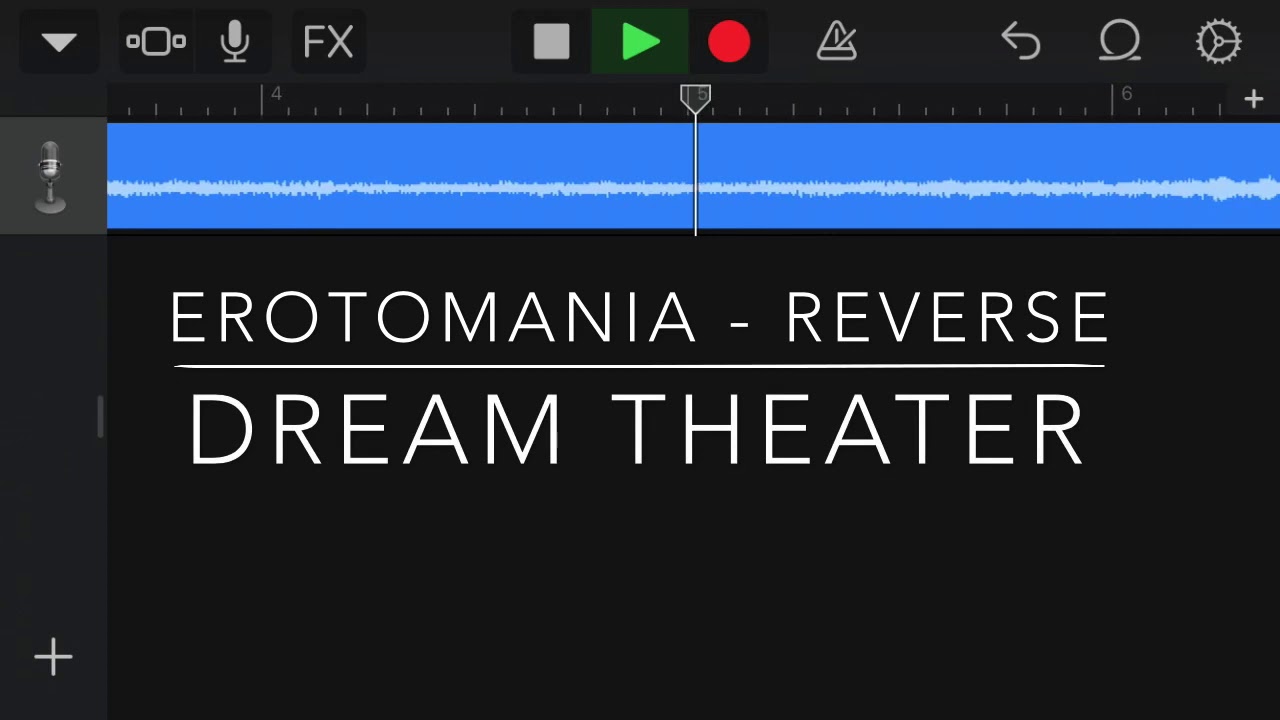Undo the last action
This screenshot has height=720, width=1280.
pyautogui.click(x=1020, y=42)
